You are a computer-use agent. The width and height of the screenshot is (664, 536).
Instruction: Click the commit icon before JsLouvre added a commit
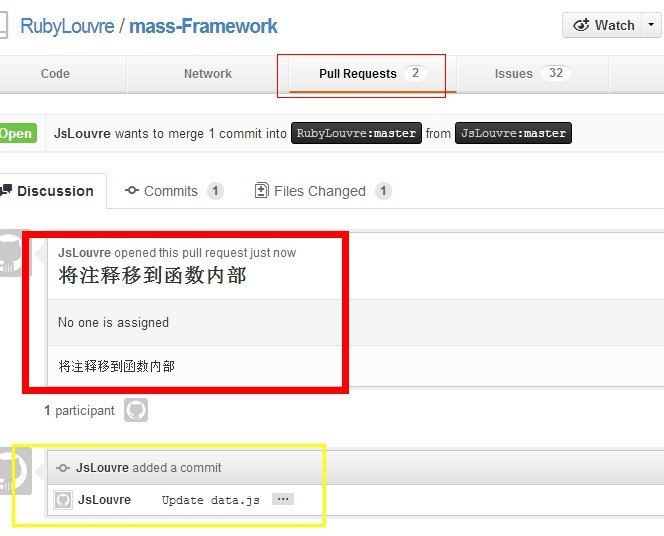click(63, 468)
